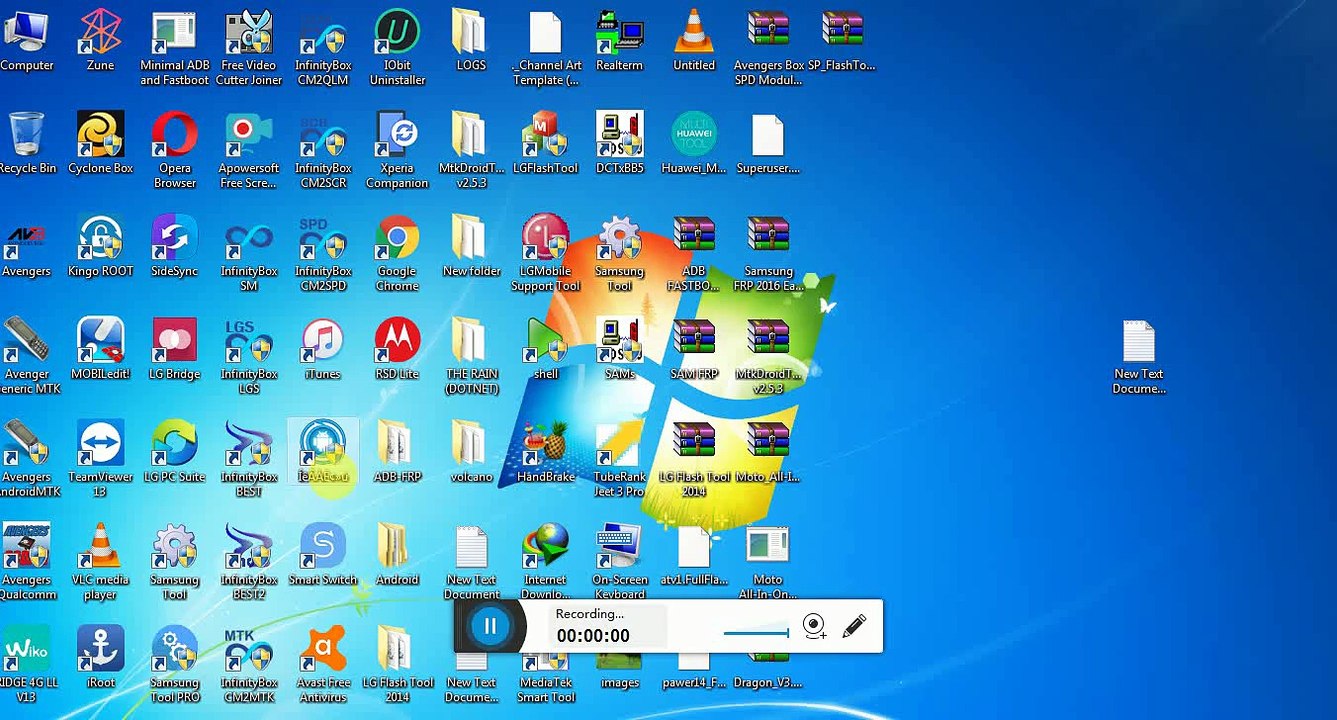The width and height of the screenshot is (1337, 720).
Task: Select the _Channel Art Template file
Action: pos(546,47)
